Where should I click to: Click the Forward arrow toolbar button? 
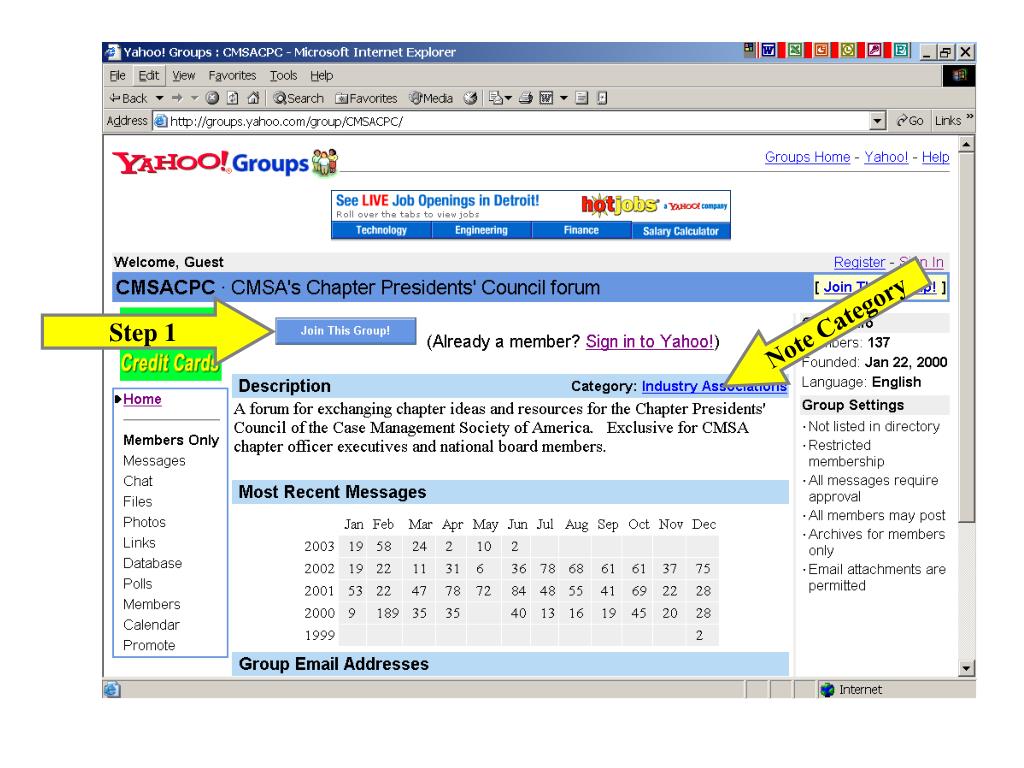click(177, 98)
